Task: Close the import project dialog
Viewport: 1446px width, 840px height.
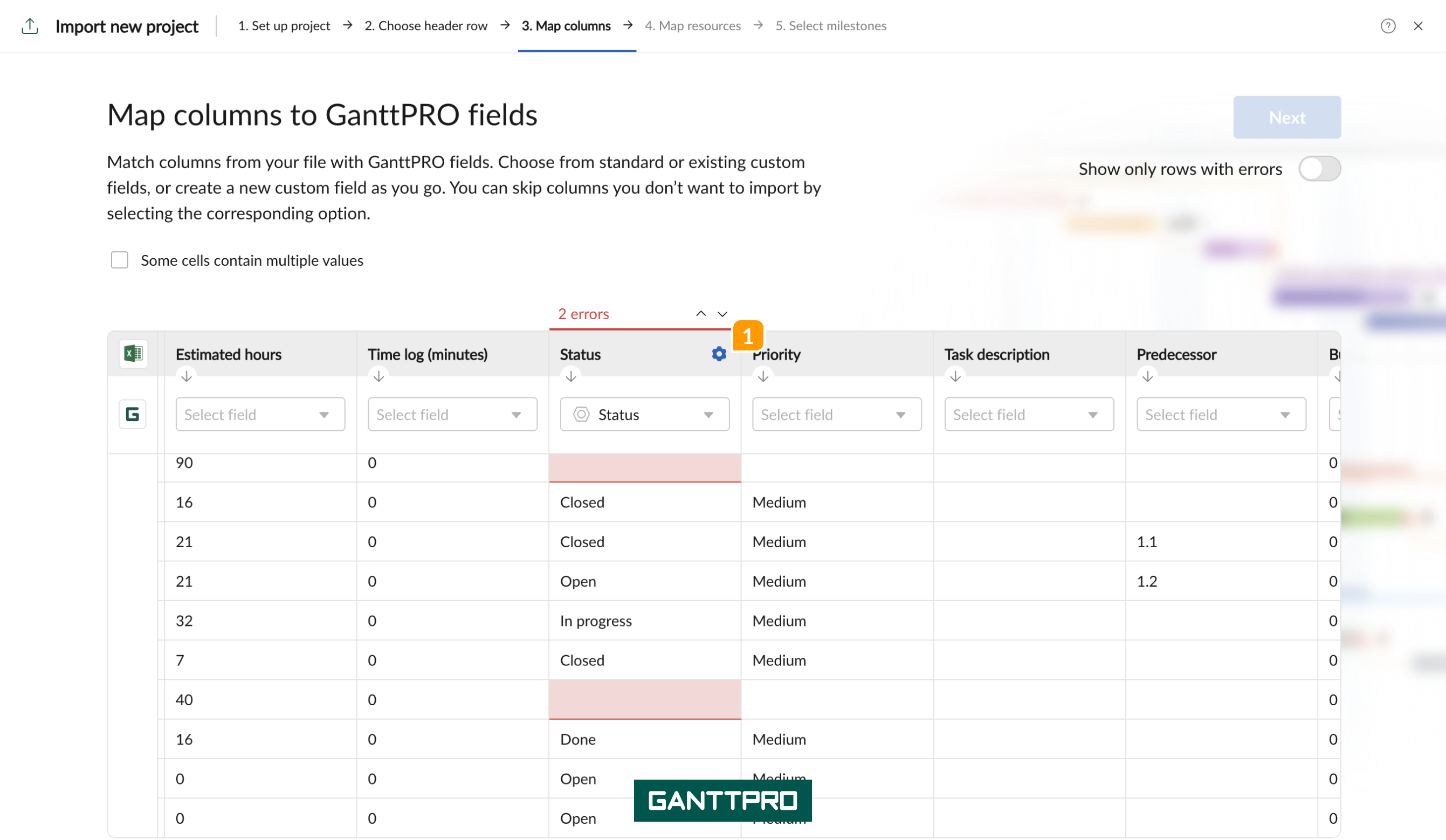Action: click(x=1418, y=26)
